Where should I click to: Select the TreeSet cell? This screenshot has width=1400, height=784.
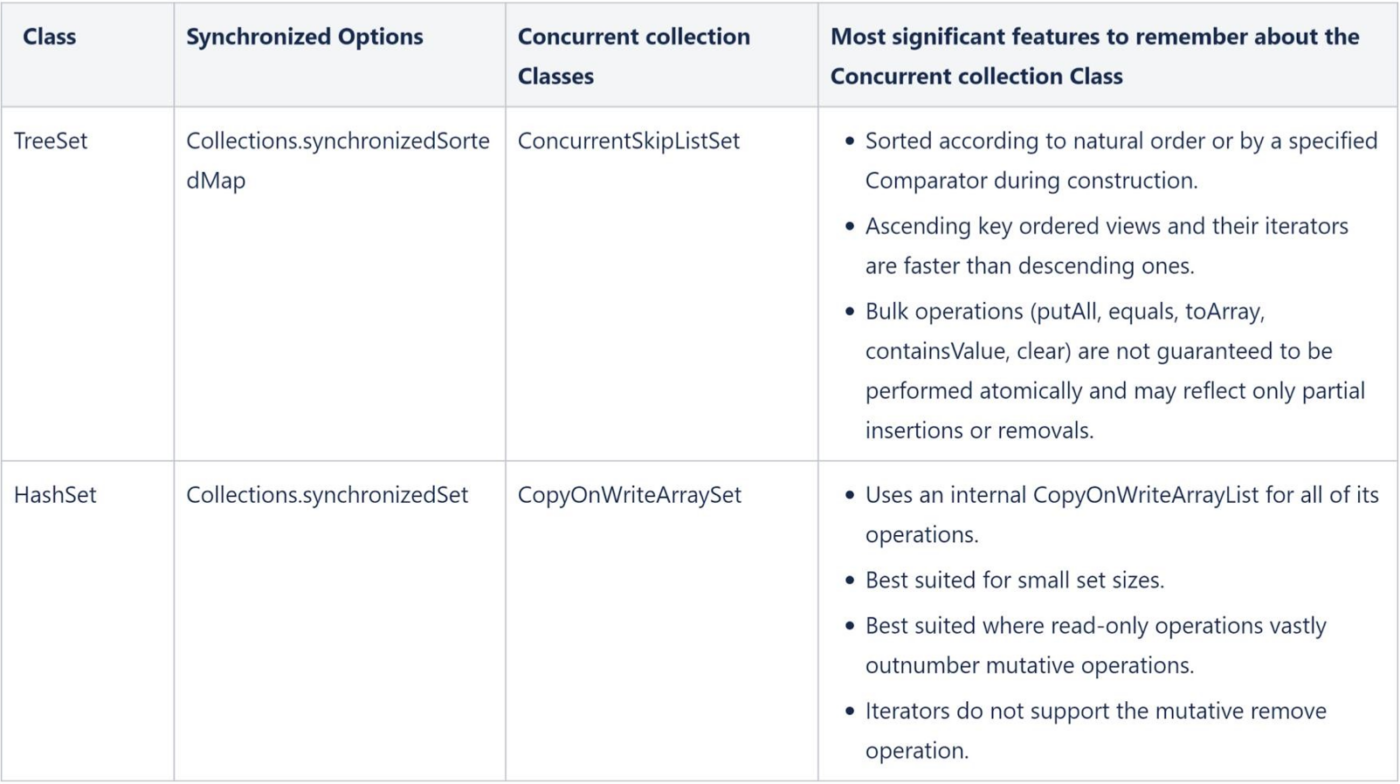click(x=50, y=141)
